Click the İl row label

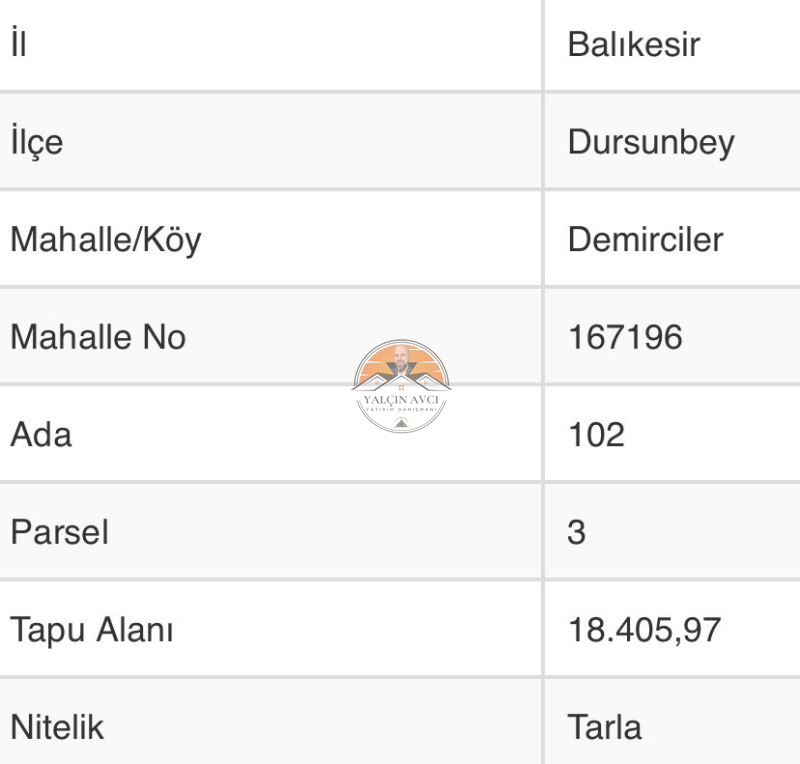[x=19, y=43]
